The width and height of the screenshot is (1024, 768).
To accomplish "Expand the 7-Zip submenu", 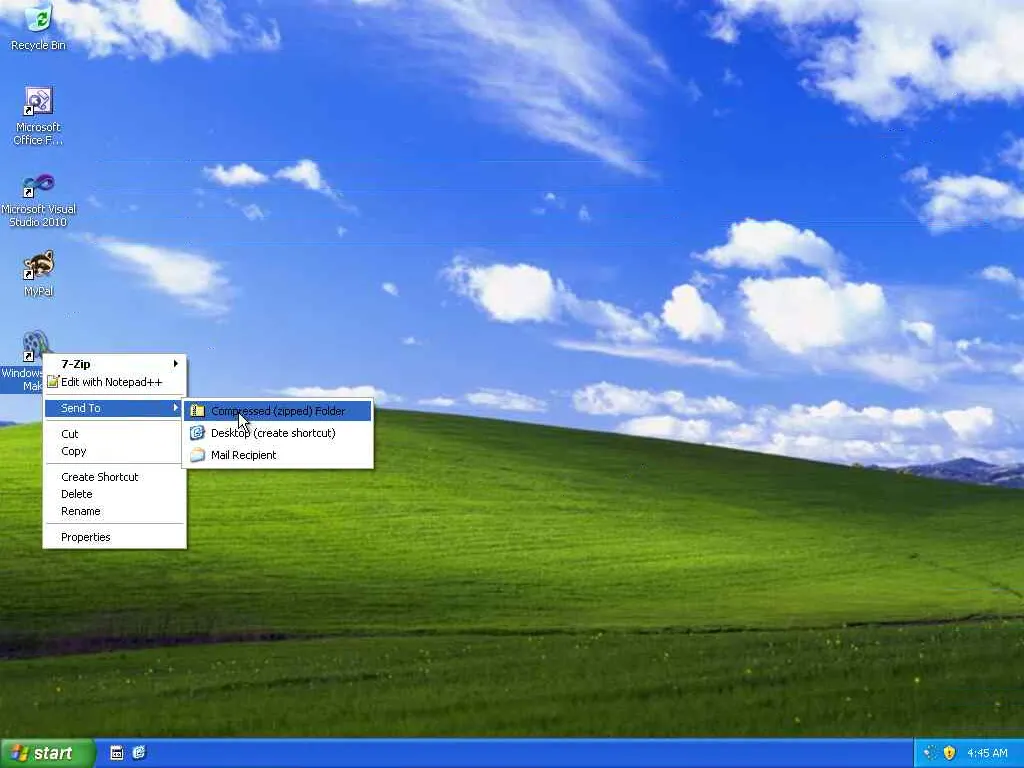I will 115,364.
